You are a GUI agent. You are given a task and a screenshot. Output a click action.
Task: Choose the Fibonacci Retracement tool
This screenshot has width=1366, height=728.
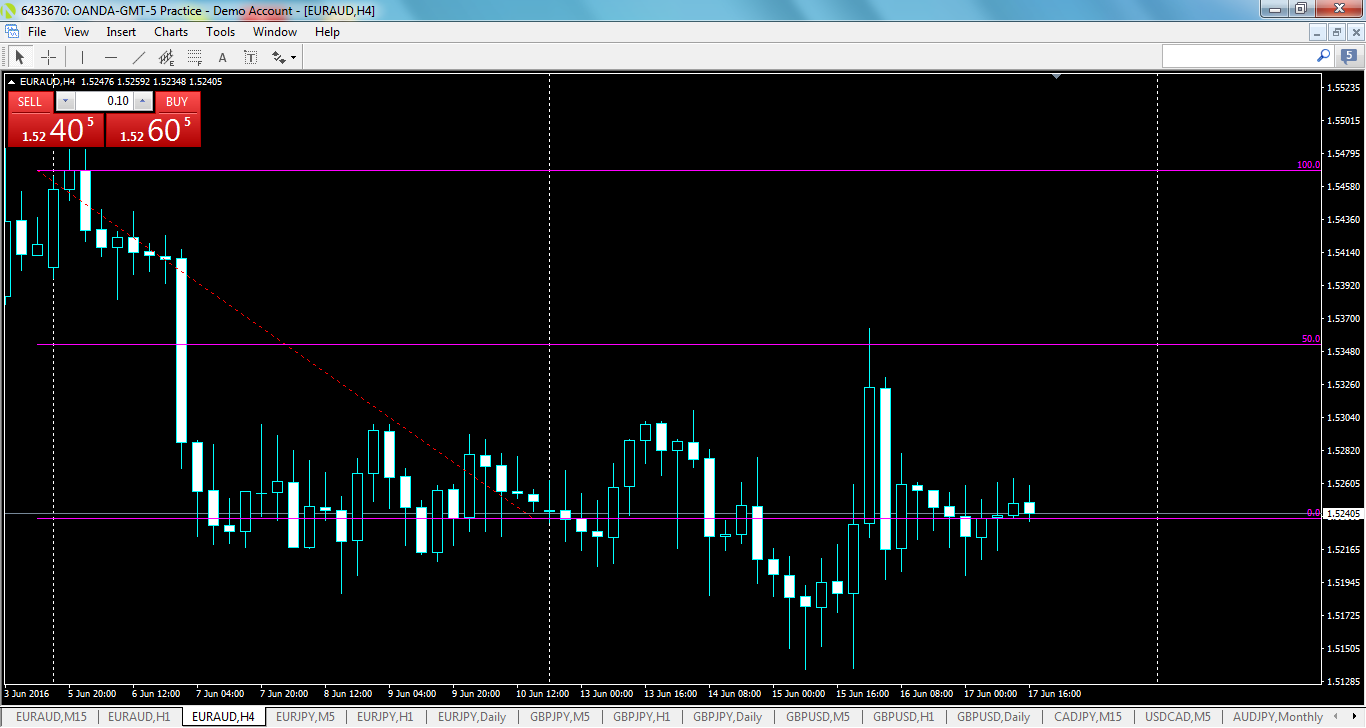(x=194, y=57)
